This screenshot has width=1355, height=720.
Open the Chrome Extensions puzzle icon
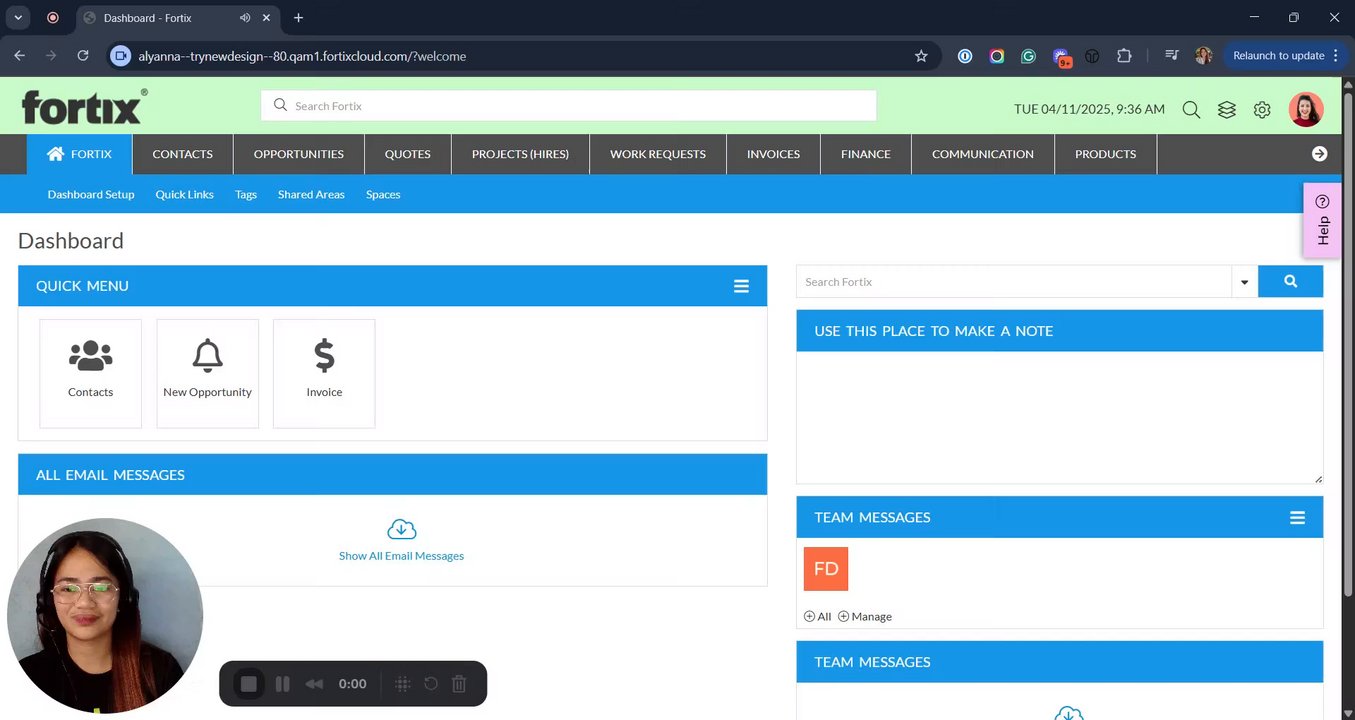pyautogui.click(x=1124, y=56)
